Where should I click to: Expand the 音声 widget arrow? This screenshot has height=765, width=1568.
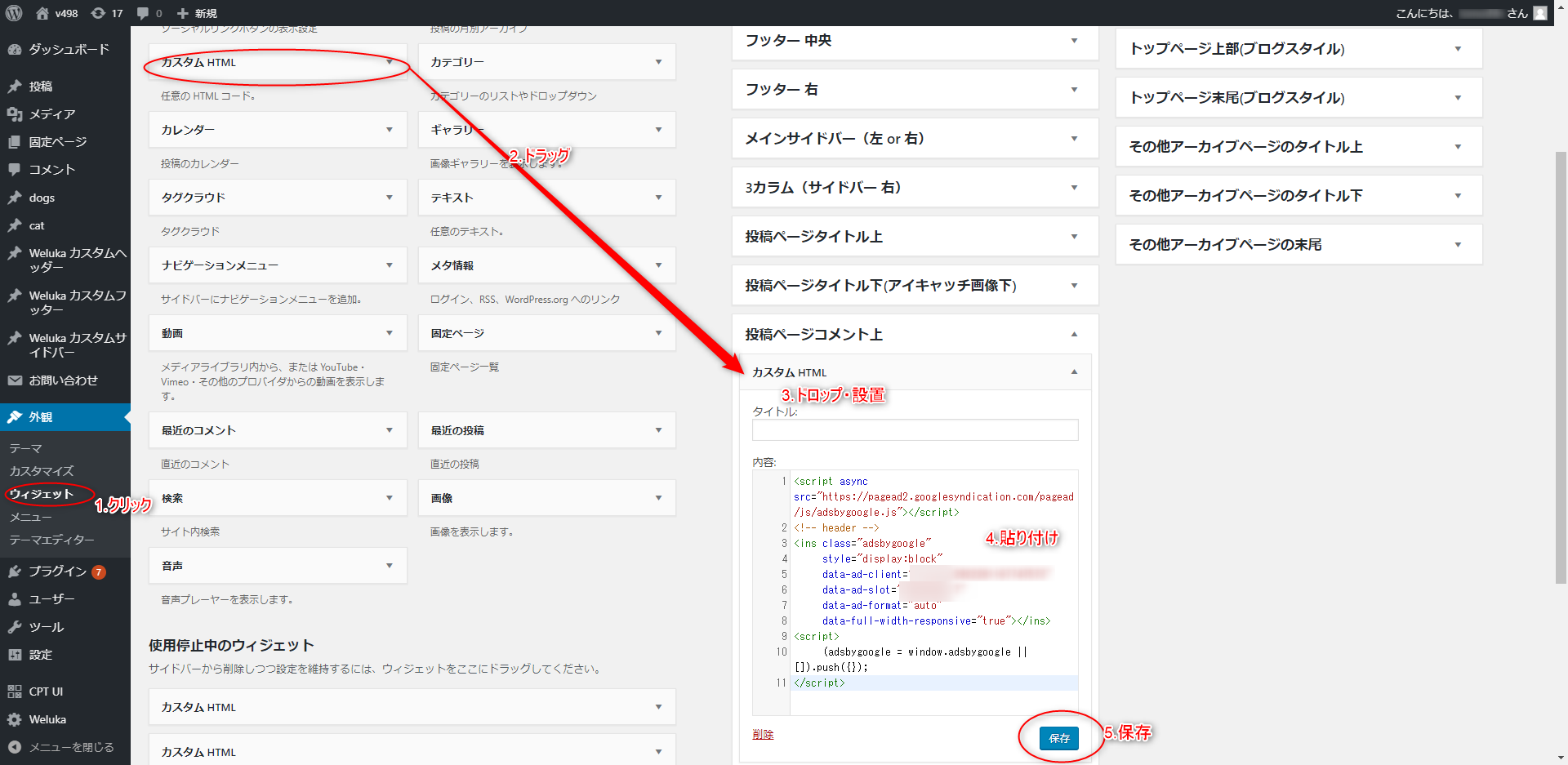pos(390,566)
